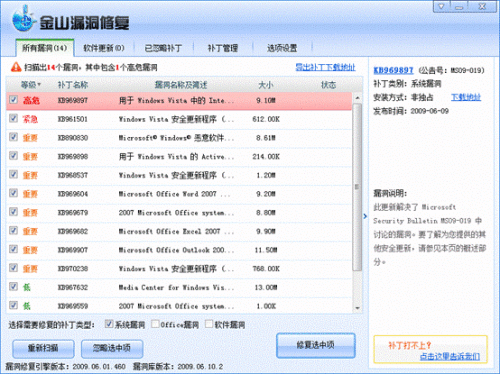The image size is (500, 374).
Task: Click the 重新扫描 button
Action: coord(43,348)
